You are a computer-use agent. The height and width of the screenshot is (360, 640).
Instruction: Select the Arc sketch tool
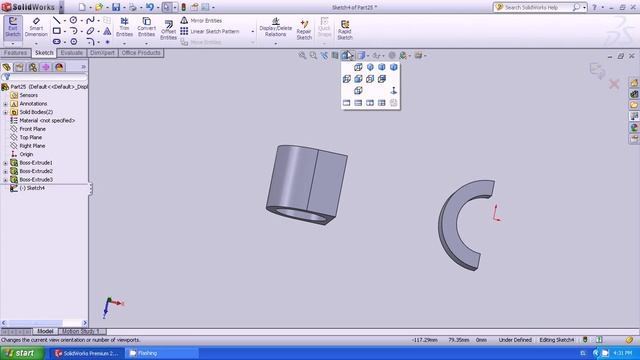73,31
